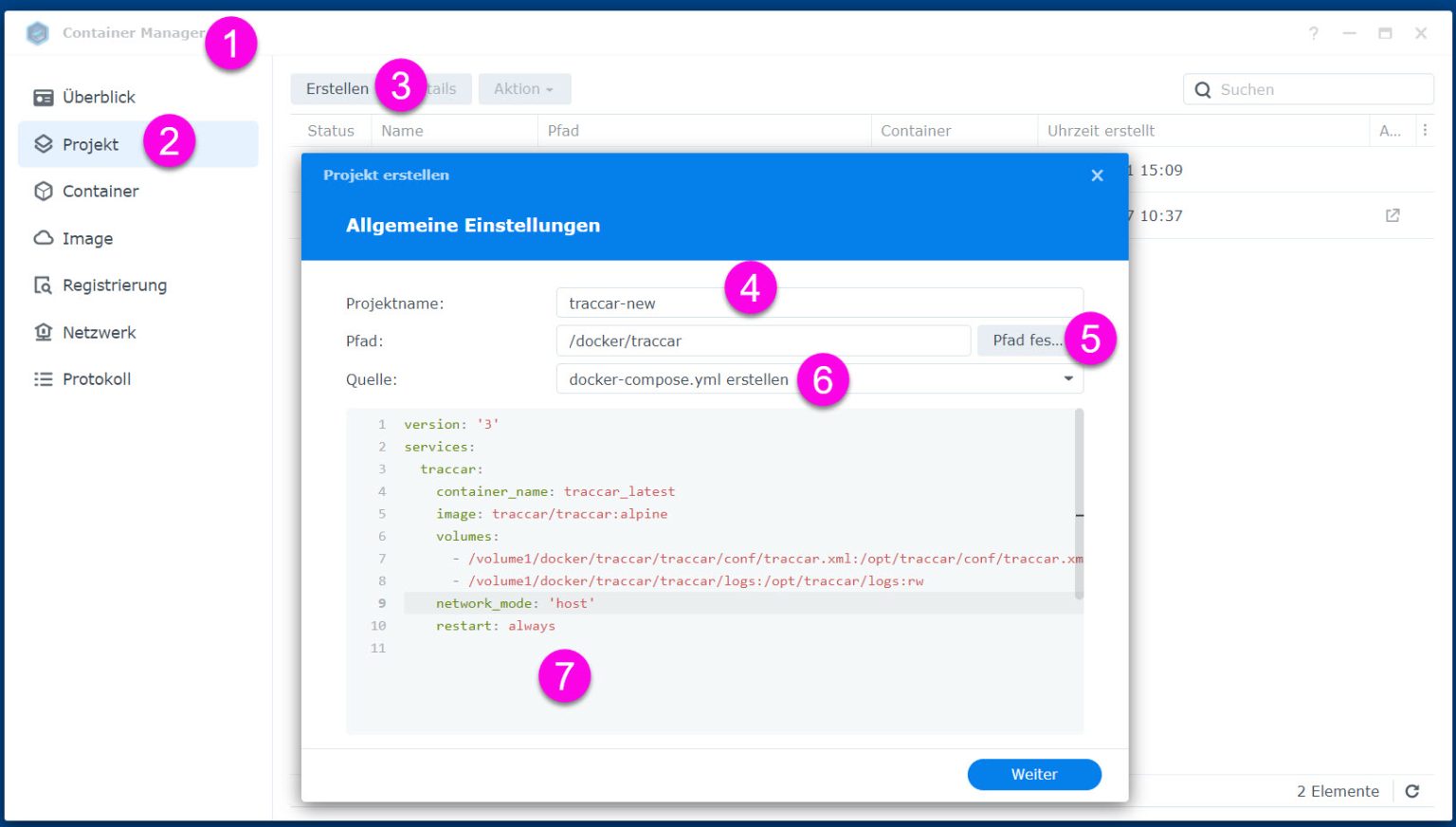Click the Container Manager logo icon

[37, 31]
